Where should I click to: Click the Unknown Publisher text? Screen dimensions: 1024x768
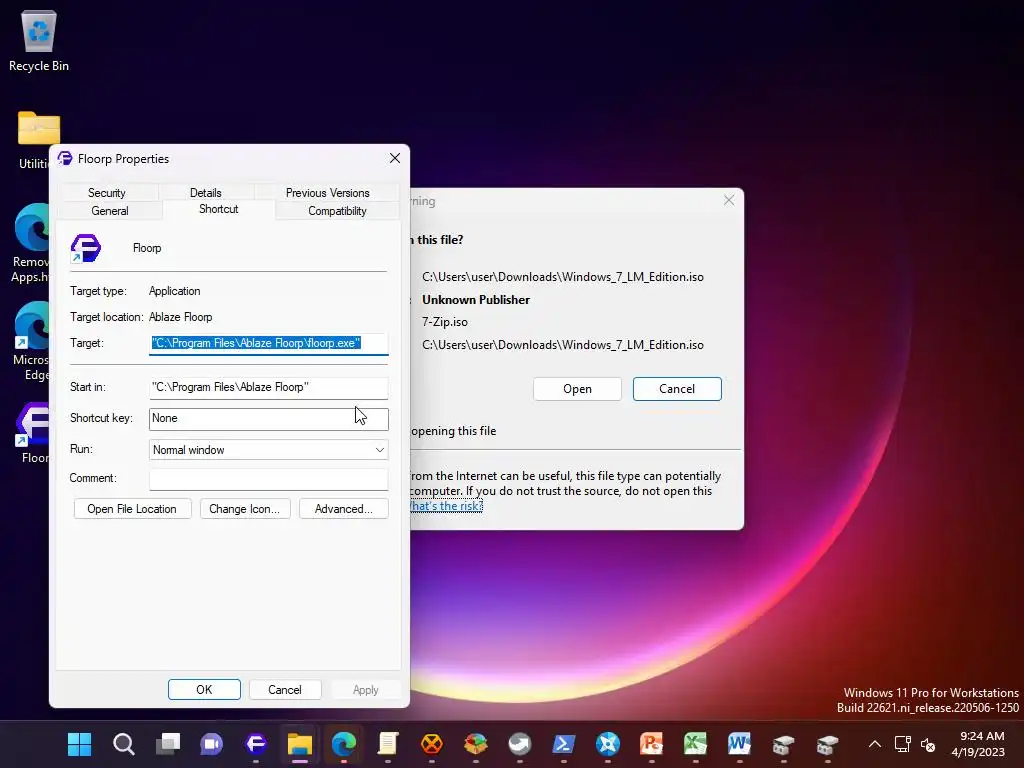click(476, 300)
